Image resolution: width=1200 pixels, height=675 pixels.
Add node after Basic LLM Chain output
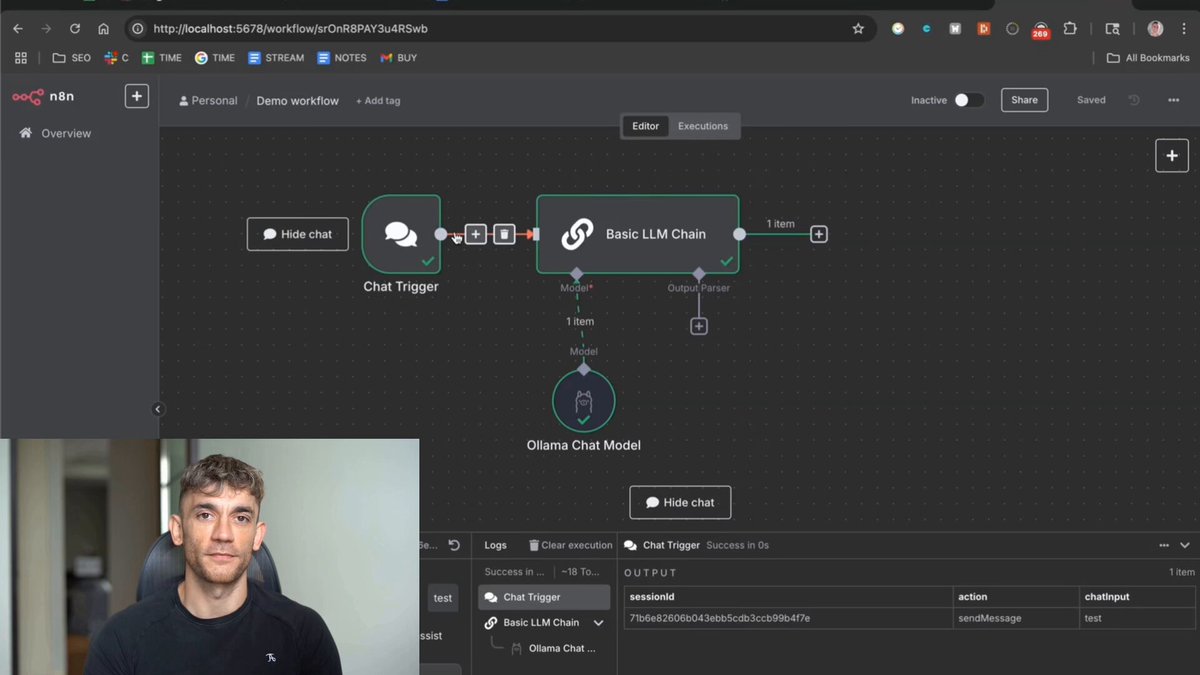[819, 234]
